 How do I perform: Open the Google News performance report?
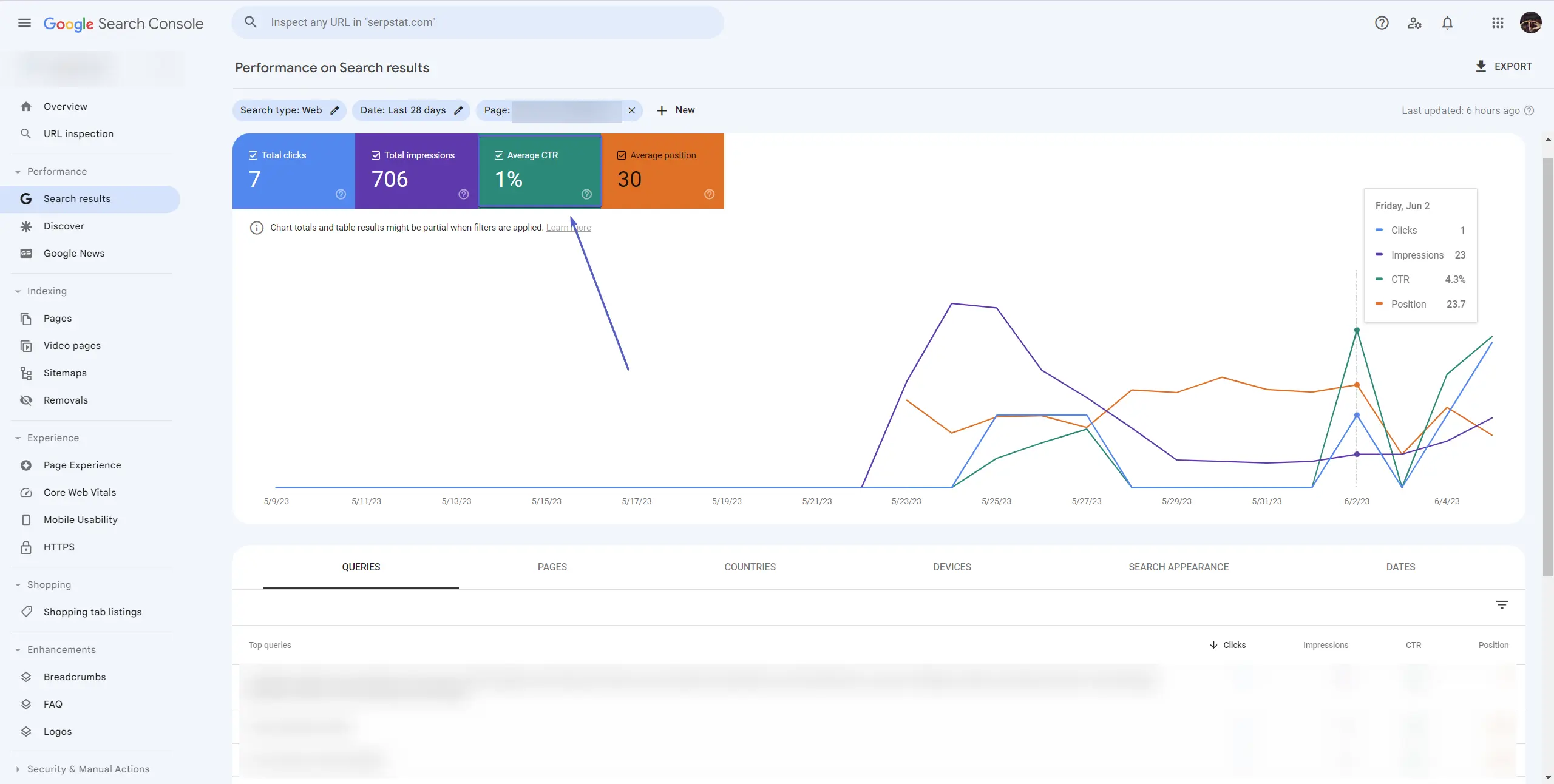(74, 253)
